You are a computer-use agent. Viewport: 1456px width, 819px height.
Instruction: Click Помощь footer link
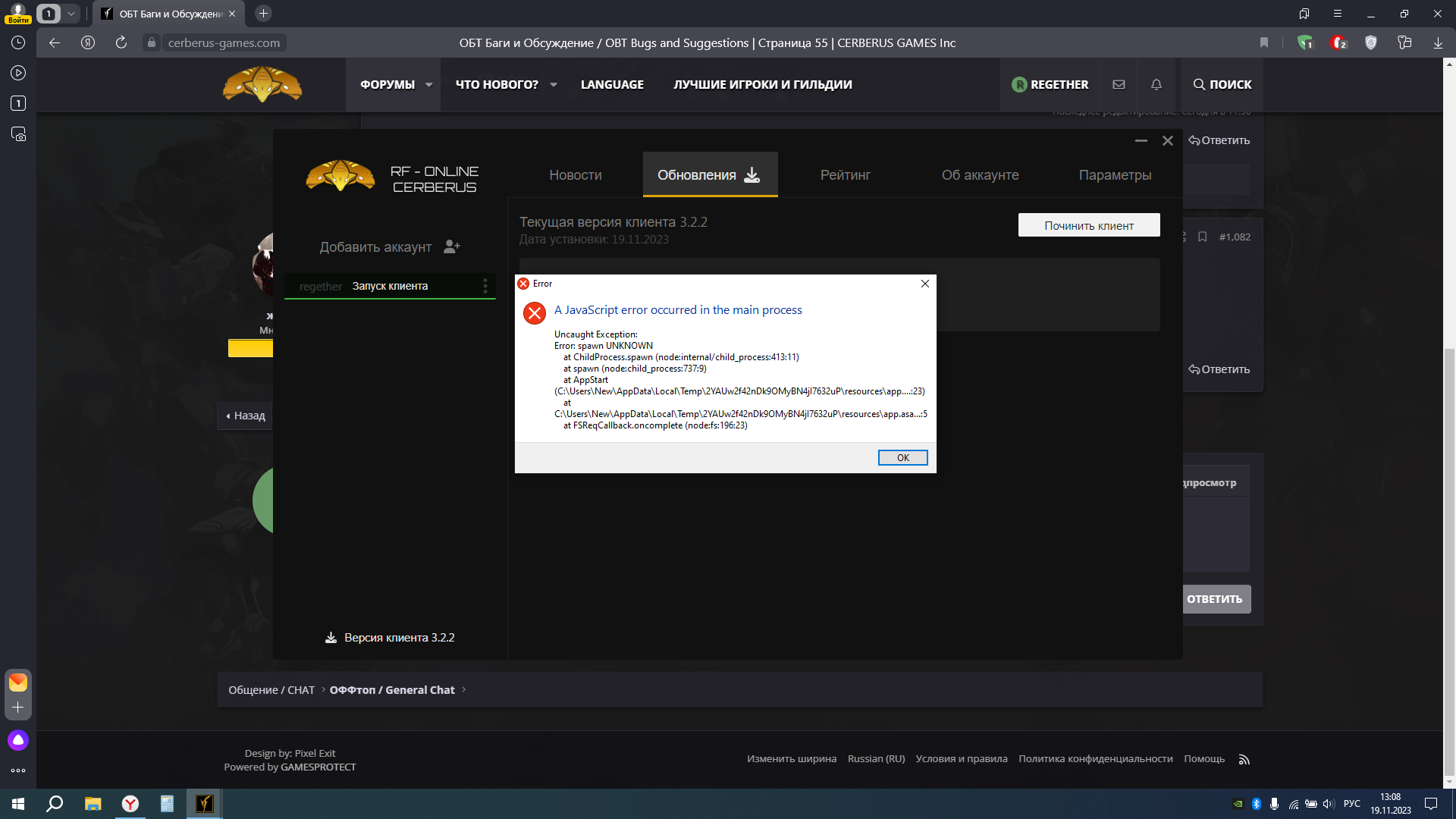1204,759
